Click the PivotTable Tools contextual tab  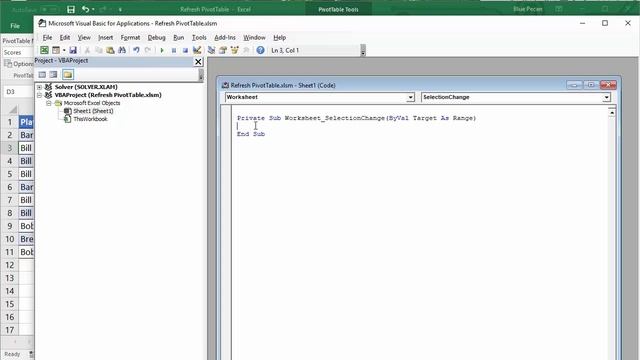click(338, 9)
